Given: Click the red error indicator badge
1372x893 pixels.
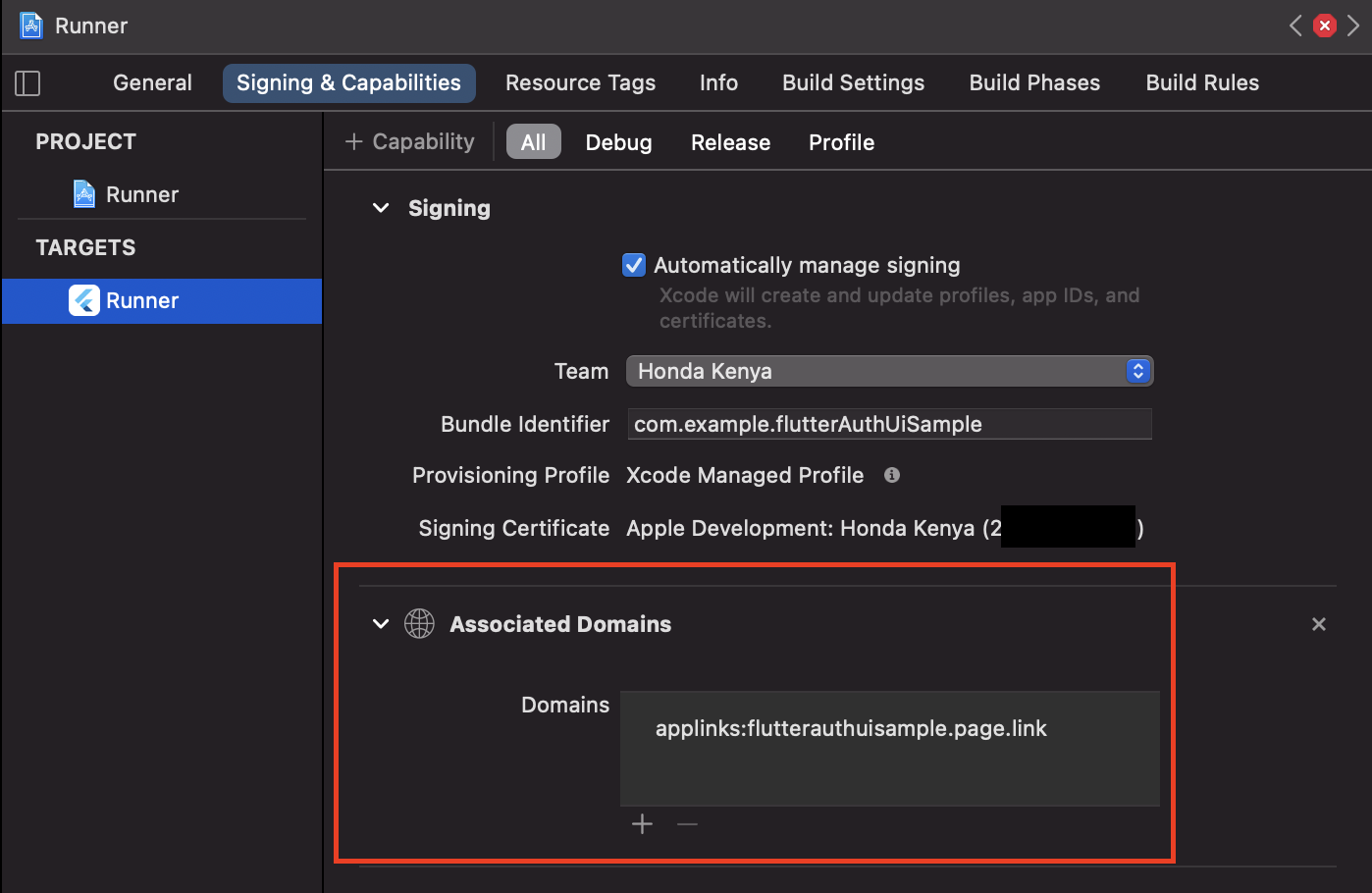Looking at the screenshot, I should (x=1325, y=26).
